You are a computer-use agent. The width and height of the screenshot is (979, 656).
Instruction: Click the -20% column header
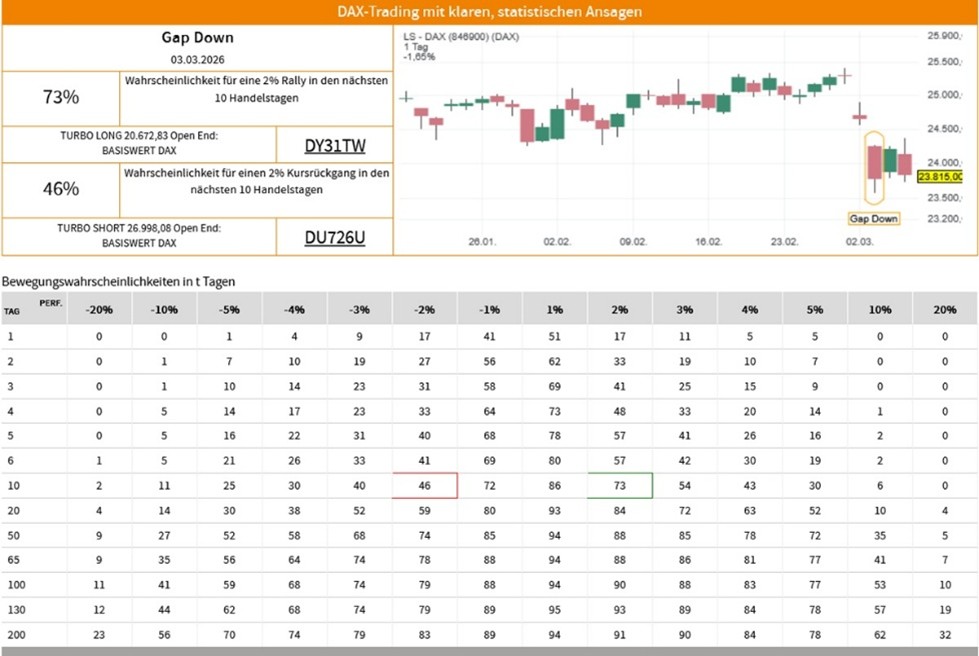pyautogui.click(x=100, y=309)
